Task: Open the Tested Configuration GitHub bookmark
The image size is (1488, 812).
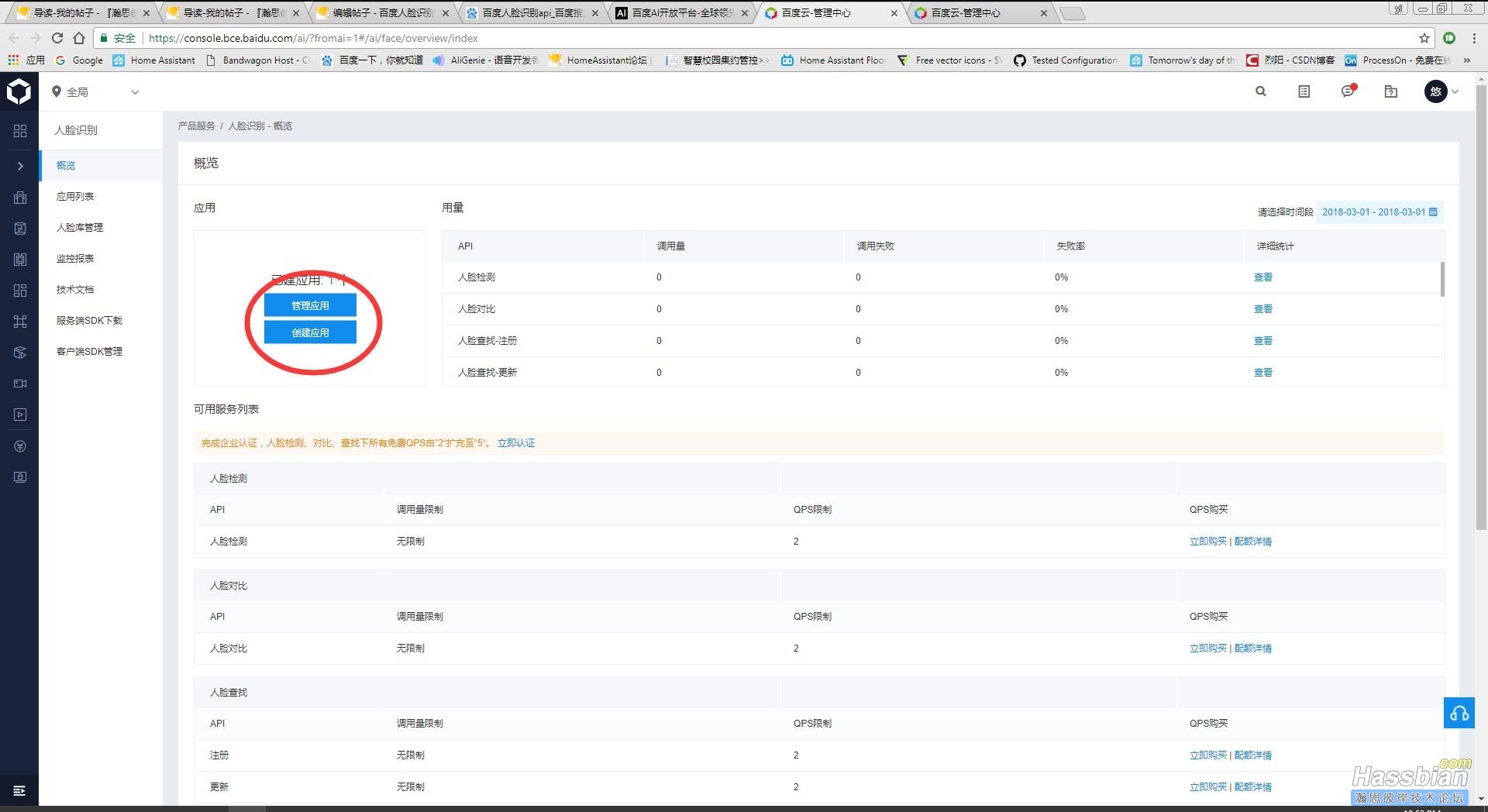Action: point(1066,60)
